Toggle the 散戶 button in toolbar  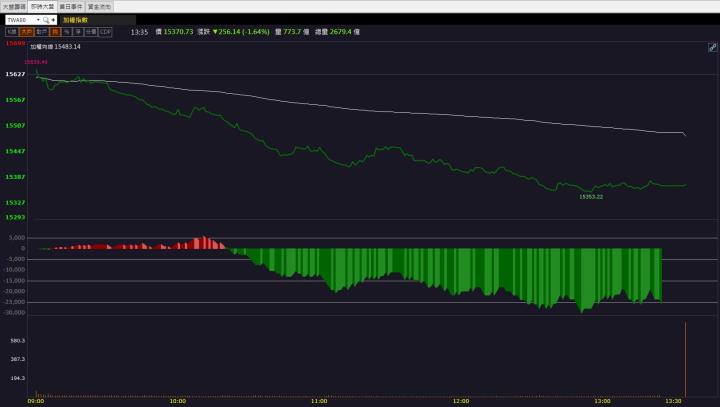(x=41, y=32)
